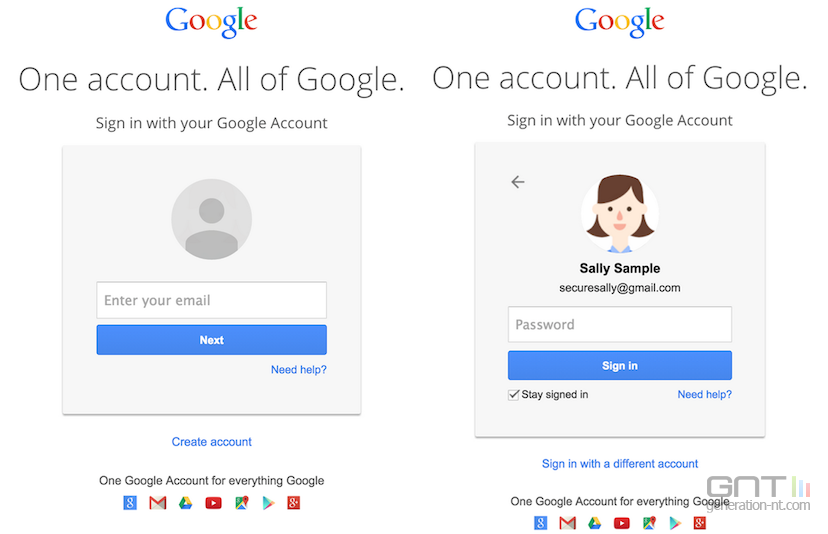Click Sally Sample's profile avatar

[620, 213]
